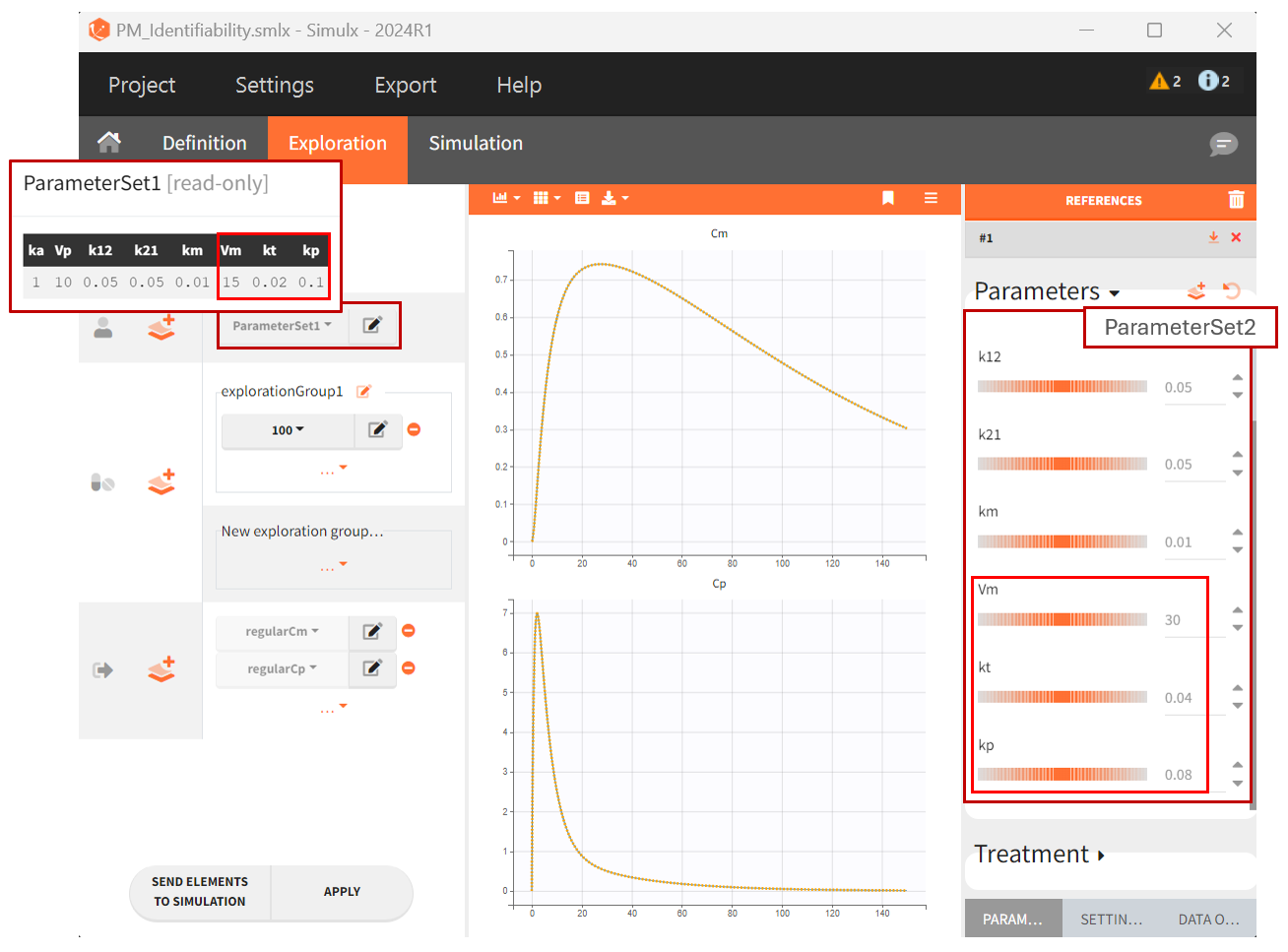Increase the Vm value with up arrow
The width and height of the screenshot is (1288, 952).
(x=1238, y=610)
